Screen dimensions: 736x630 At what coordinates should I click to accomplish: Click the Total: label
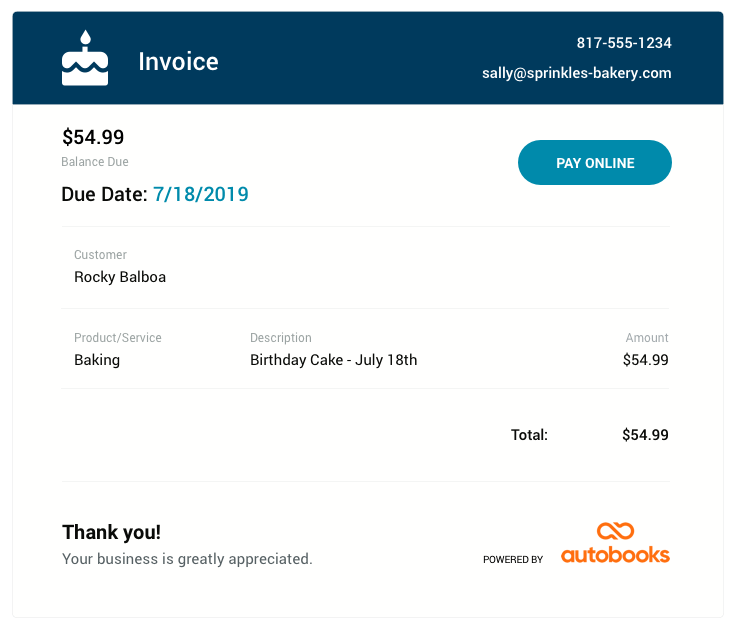pyautogui.click(x=529, y=435)
